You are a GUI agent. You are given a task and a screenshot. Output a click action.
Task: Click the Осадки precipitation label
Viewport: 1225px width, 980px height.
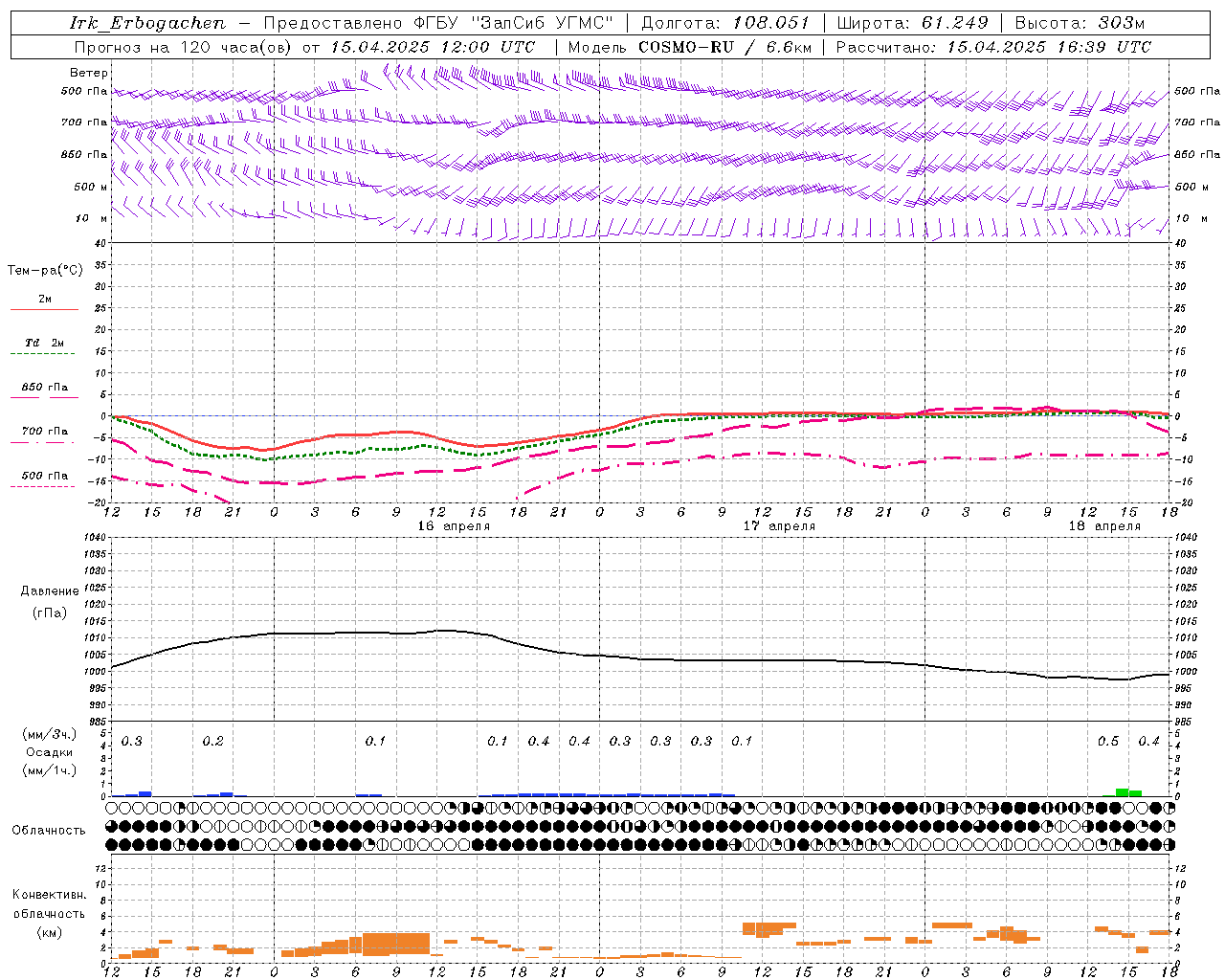coord(49,752)
